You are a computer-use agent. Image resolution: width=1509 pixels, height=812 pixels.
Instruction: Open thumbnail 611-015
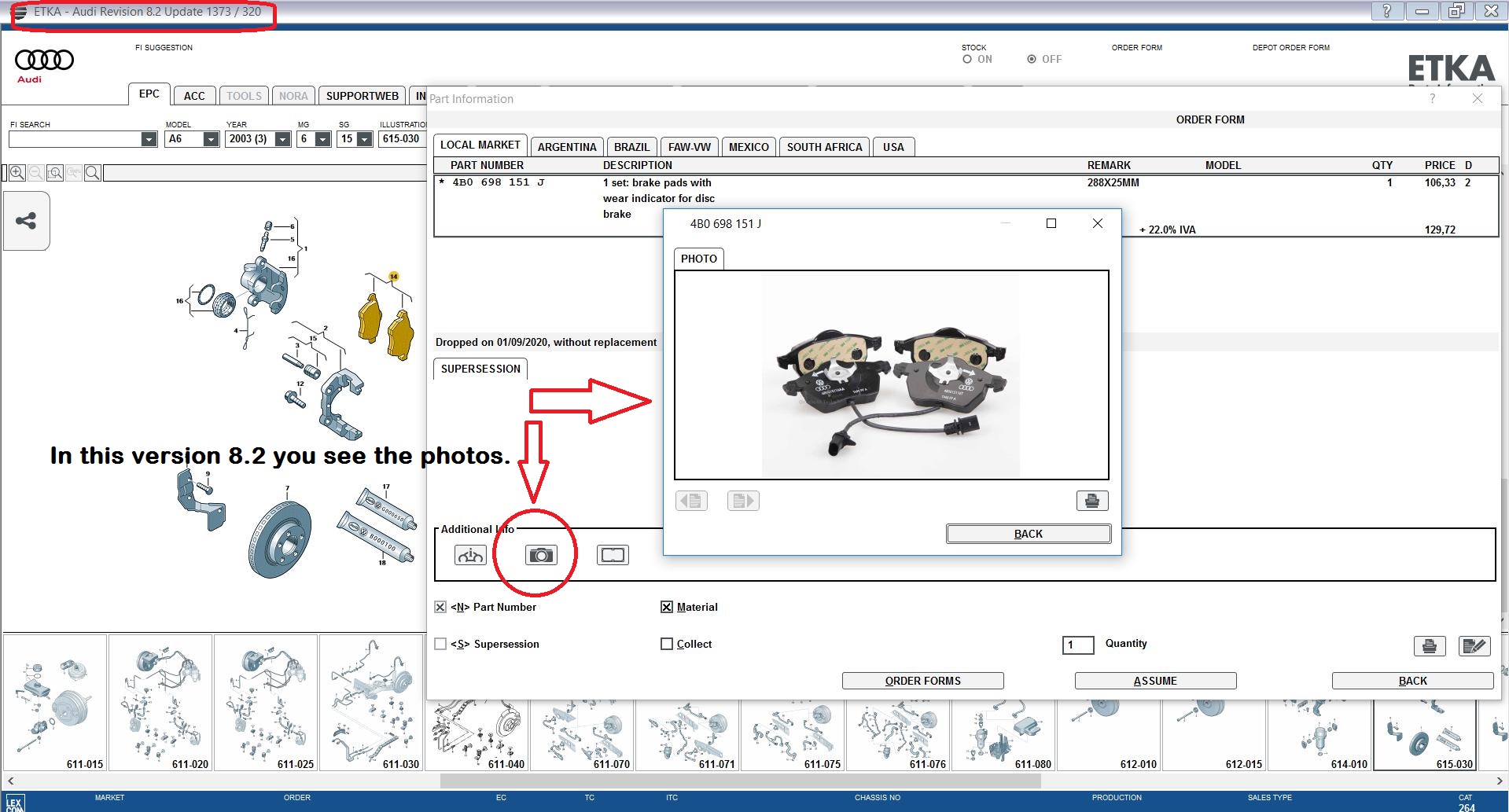pyautogui.click(x=55, y=703)
